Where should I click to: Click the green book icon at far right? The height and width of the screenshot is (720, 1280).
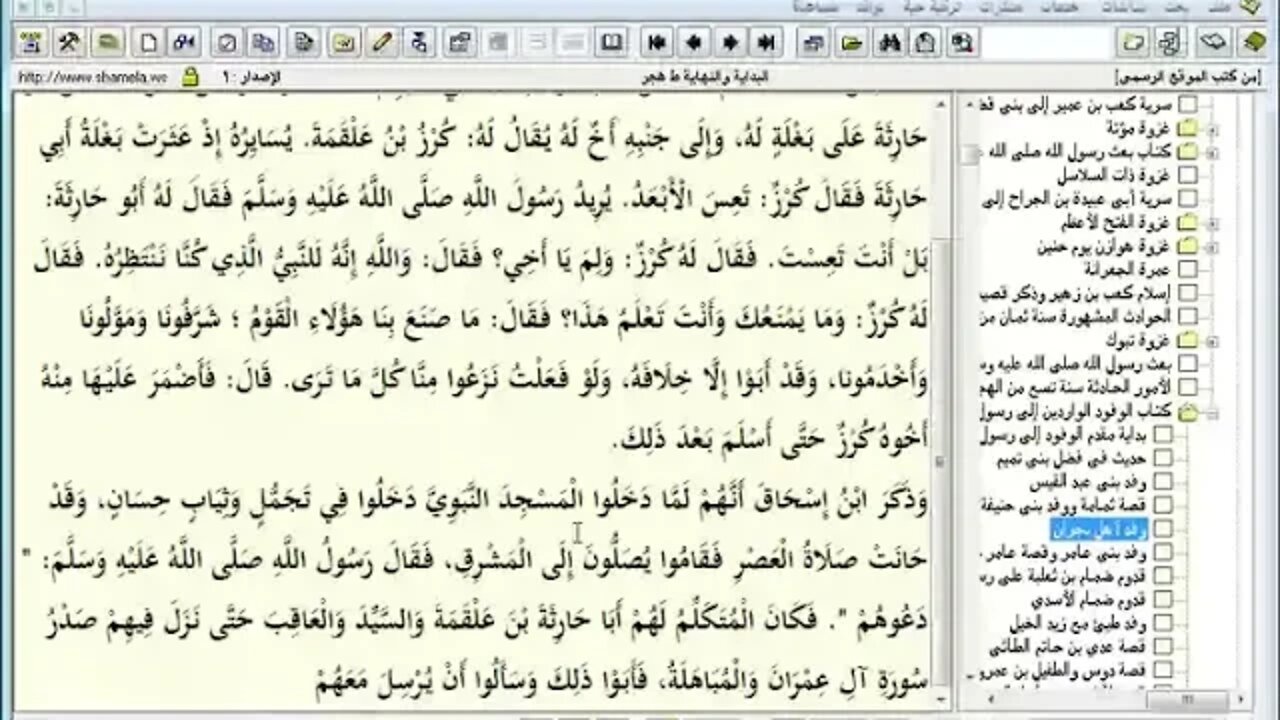(x=1253, y=42)
